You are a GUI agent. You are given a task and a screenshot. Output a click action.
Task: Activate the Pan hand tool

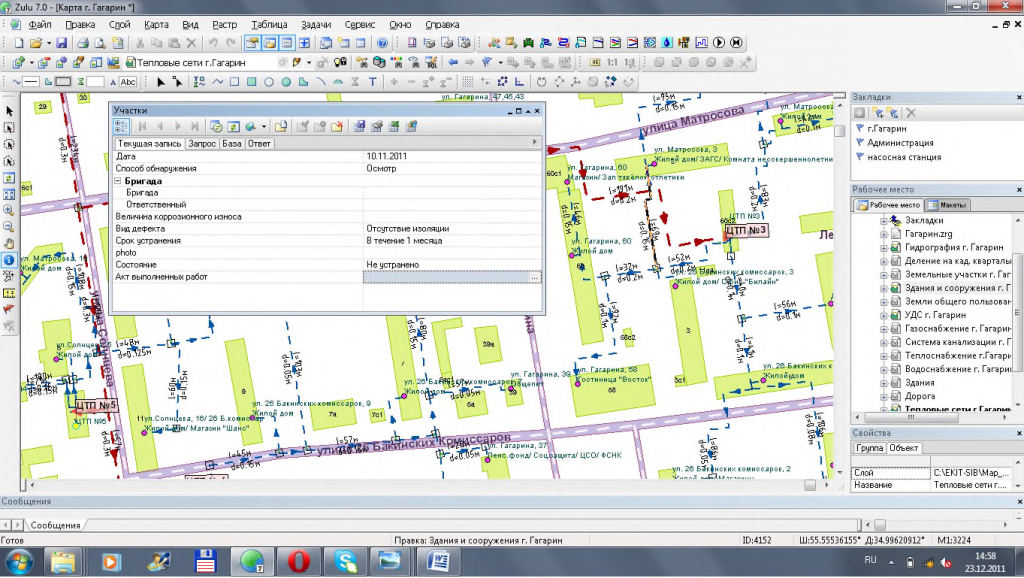coord(9,243)
